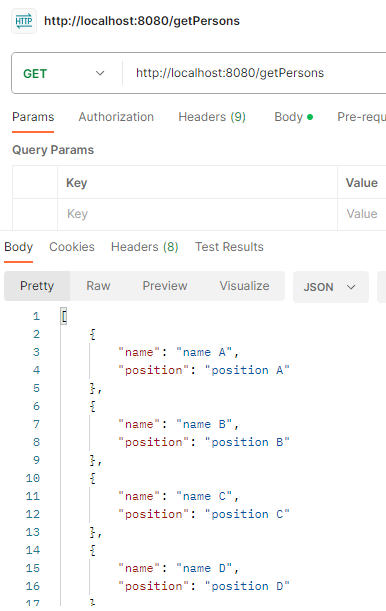This screenshot has width=386, height=611.
Task: Expand the JSON format dropdown
Action: point(331,287)
